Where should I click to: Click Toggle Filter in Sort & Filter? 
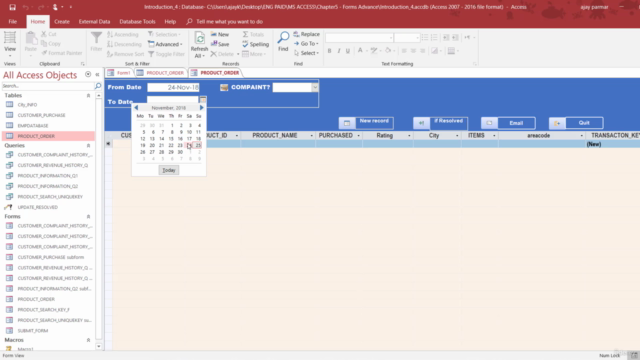click(167, 54)
